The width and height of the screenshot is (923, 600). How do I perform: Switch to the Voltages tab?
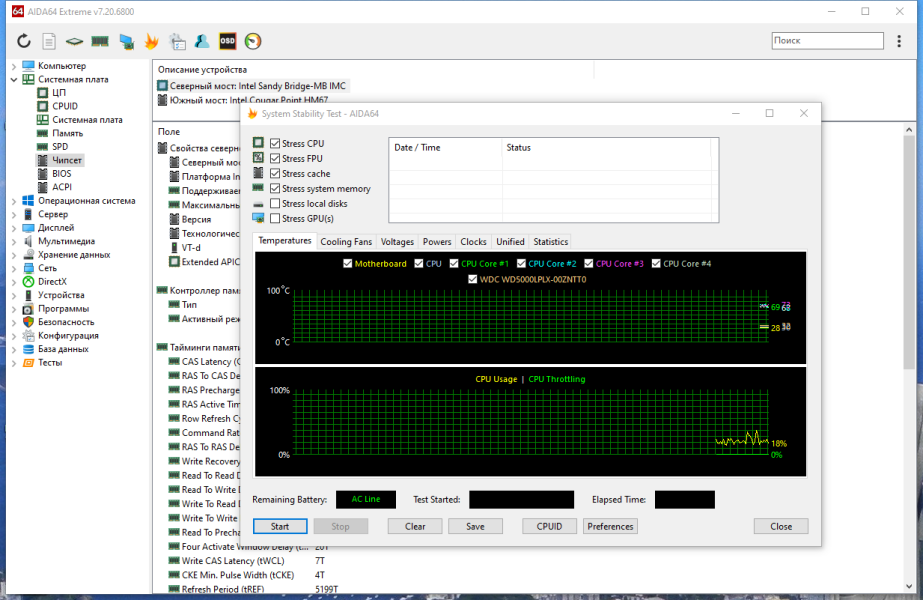(397, 242)
